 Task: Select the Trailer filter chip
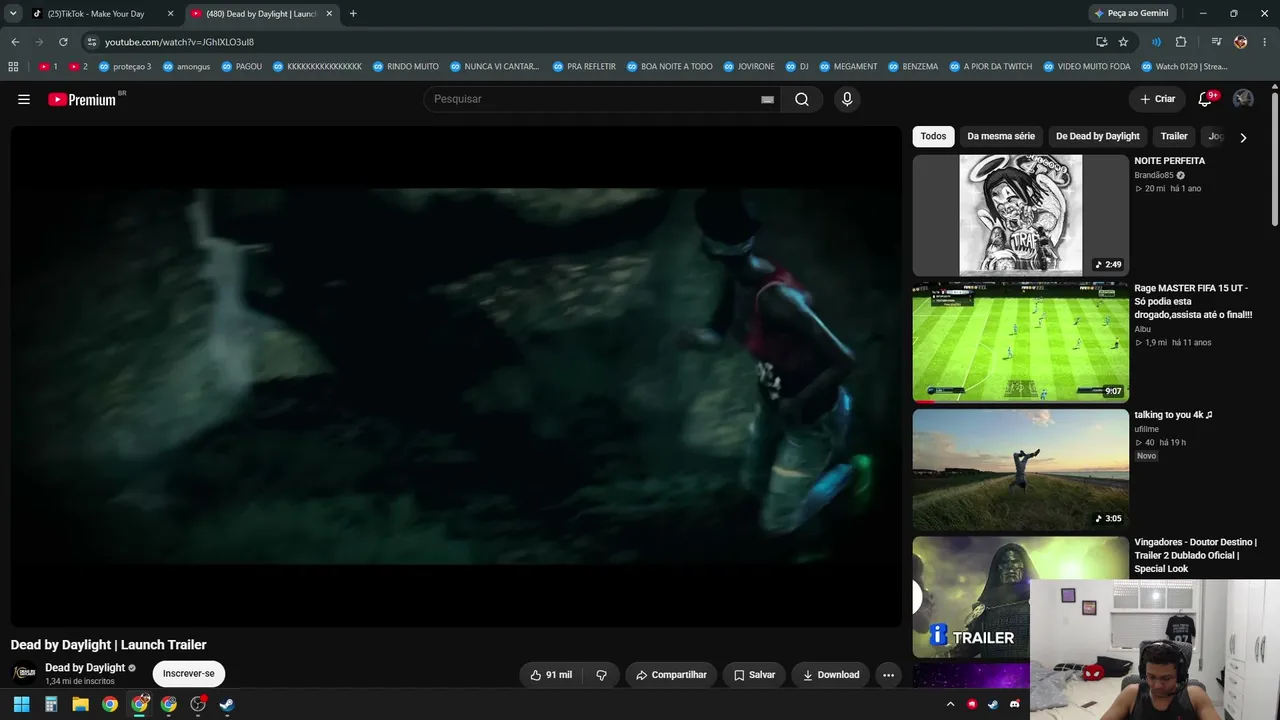[1174, 137]
